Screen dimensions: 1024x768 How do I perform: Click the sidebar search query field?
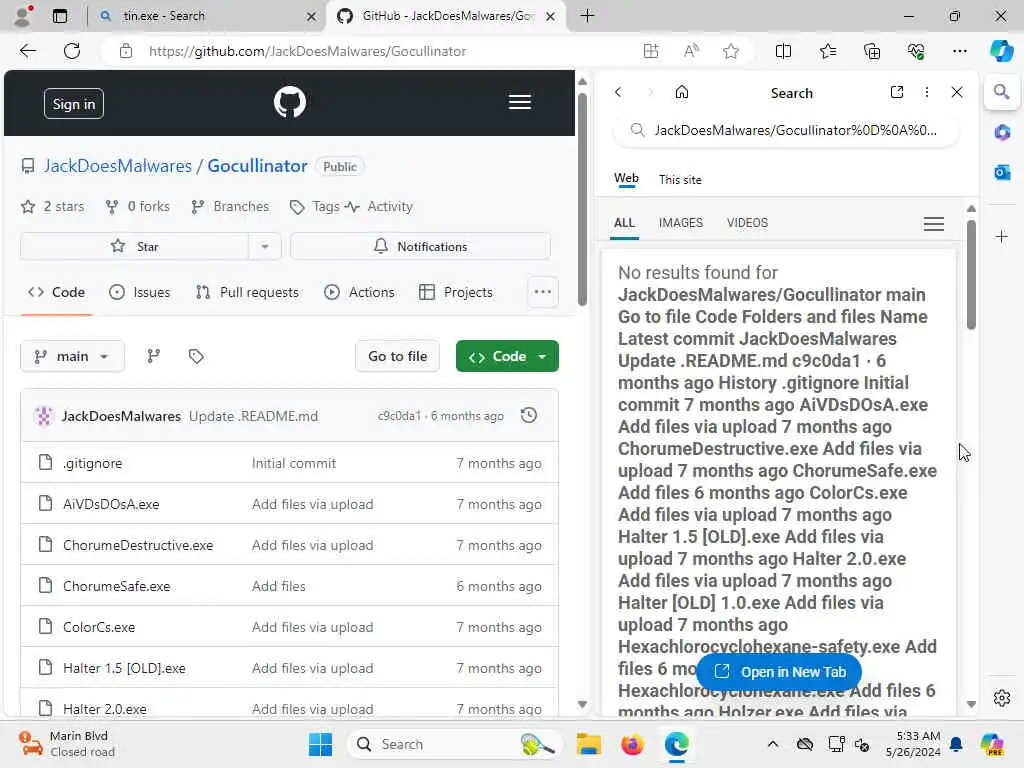point(786,130)
